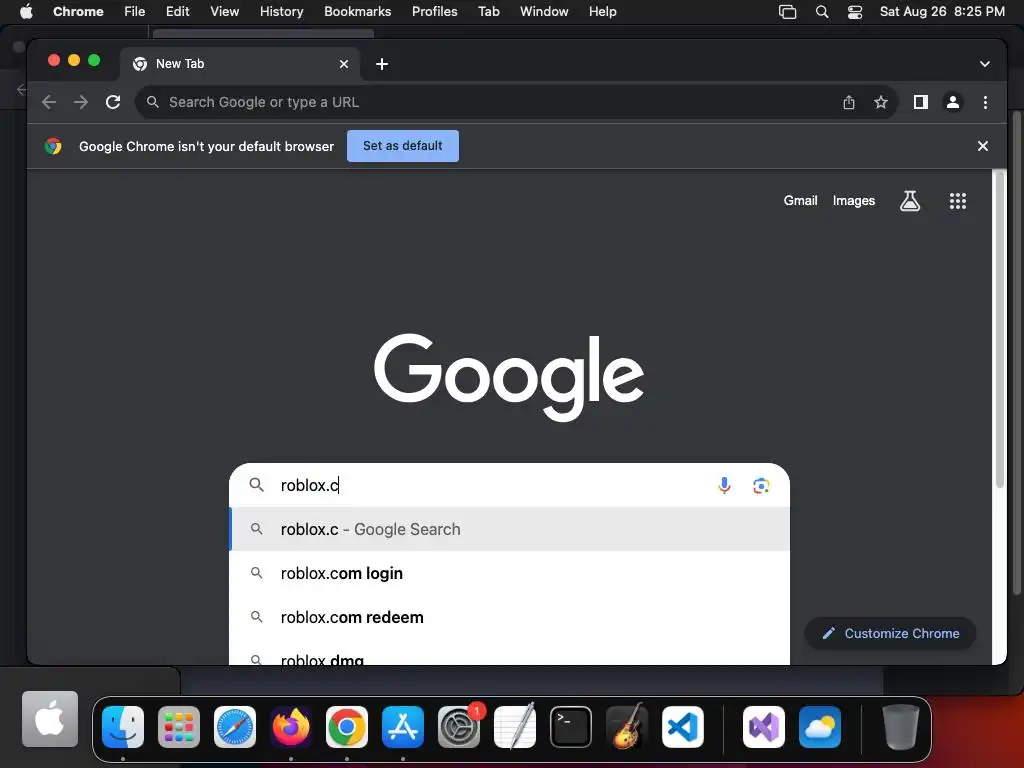Click the Chrome back arrow
1024x768 pixels.
(49, 102)
